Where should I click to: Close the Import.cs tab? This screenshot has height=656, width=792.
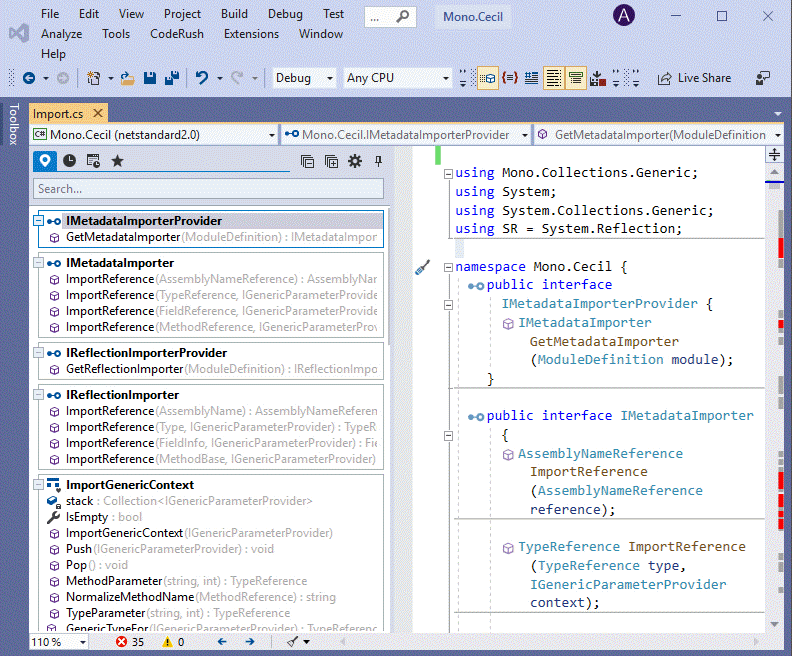(98, 113)
